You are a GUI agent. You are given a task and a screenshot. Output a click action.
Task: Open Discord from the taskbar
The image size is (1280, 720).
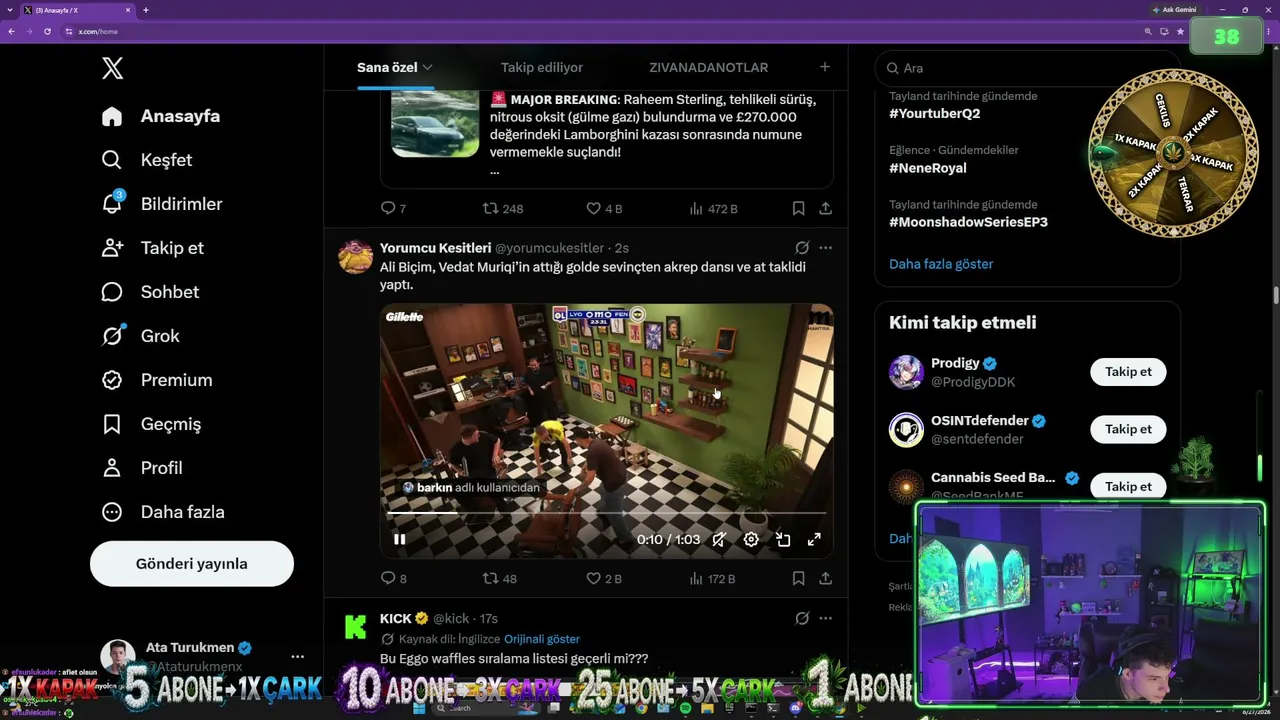tap(795, 708)
